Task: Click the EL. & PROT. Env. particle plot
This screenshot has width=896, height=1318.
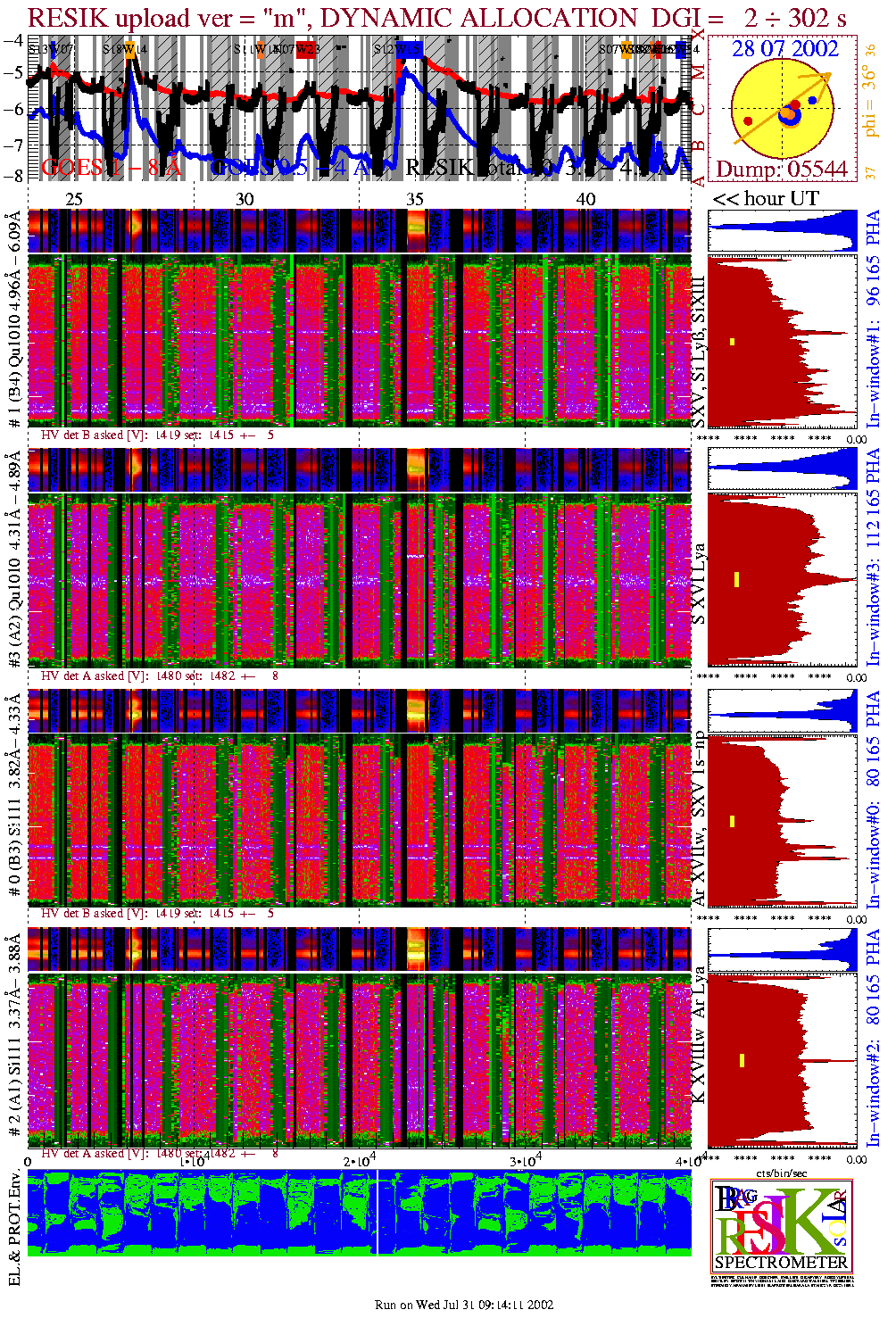Action: point(360,1214)
